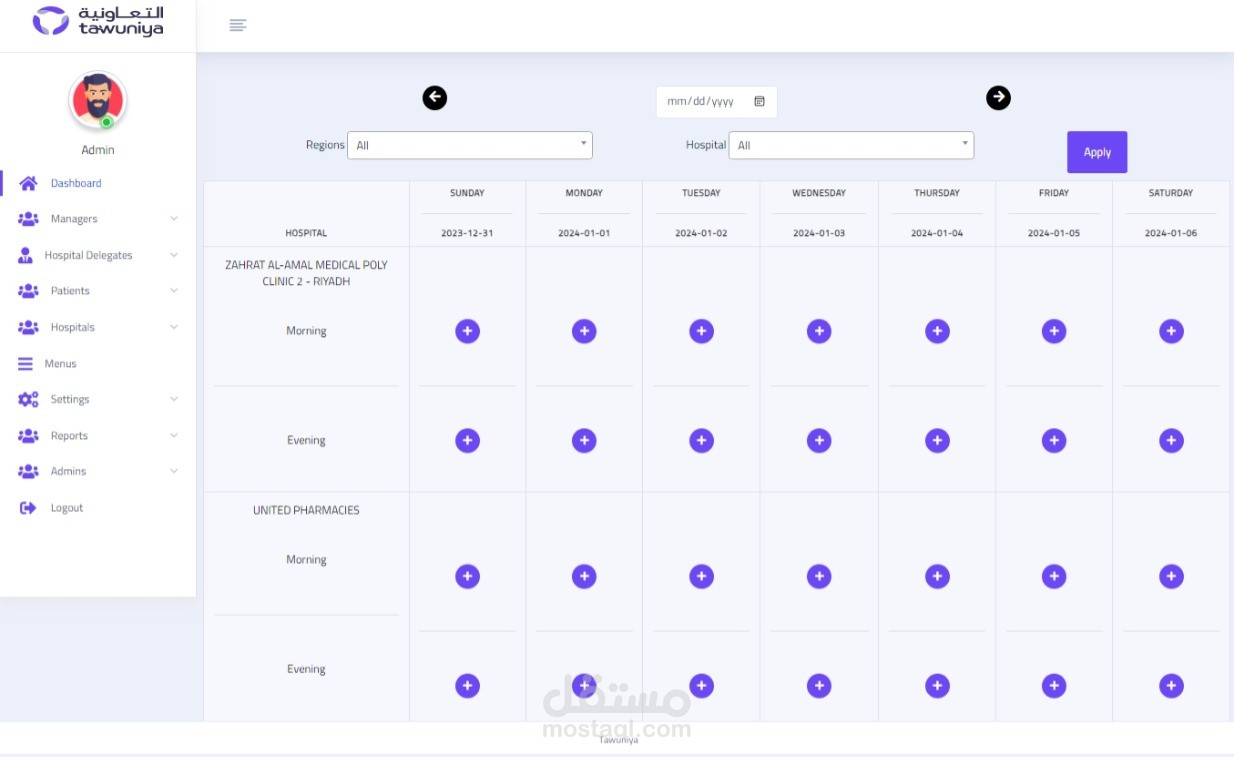Open the Hospital filter dropdown
Viewport: 1234px width, 757px height.
coord(851,146)
